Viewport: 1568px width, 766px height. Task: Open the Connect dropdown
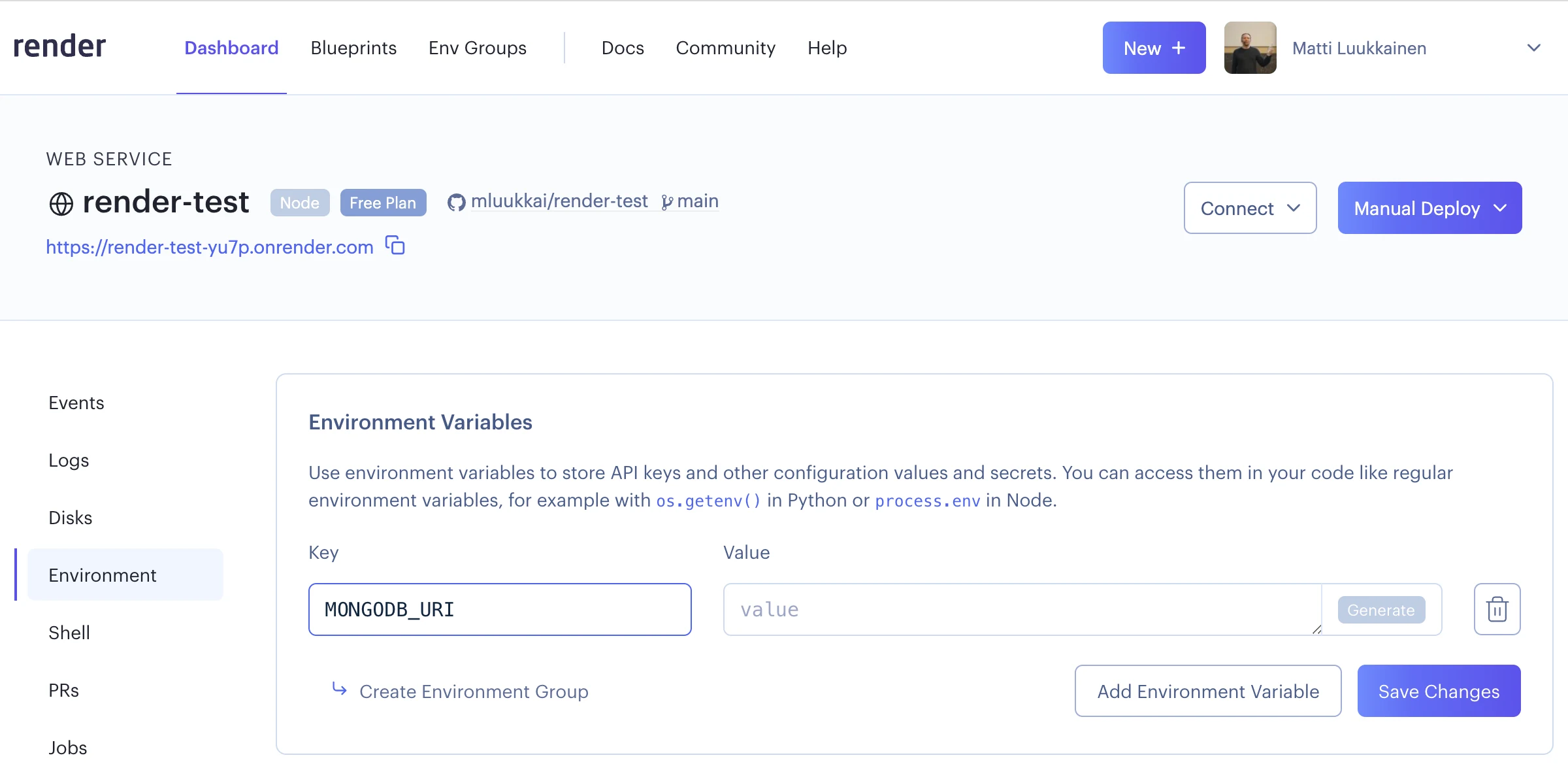coord(1250,208)
